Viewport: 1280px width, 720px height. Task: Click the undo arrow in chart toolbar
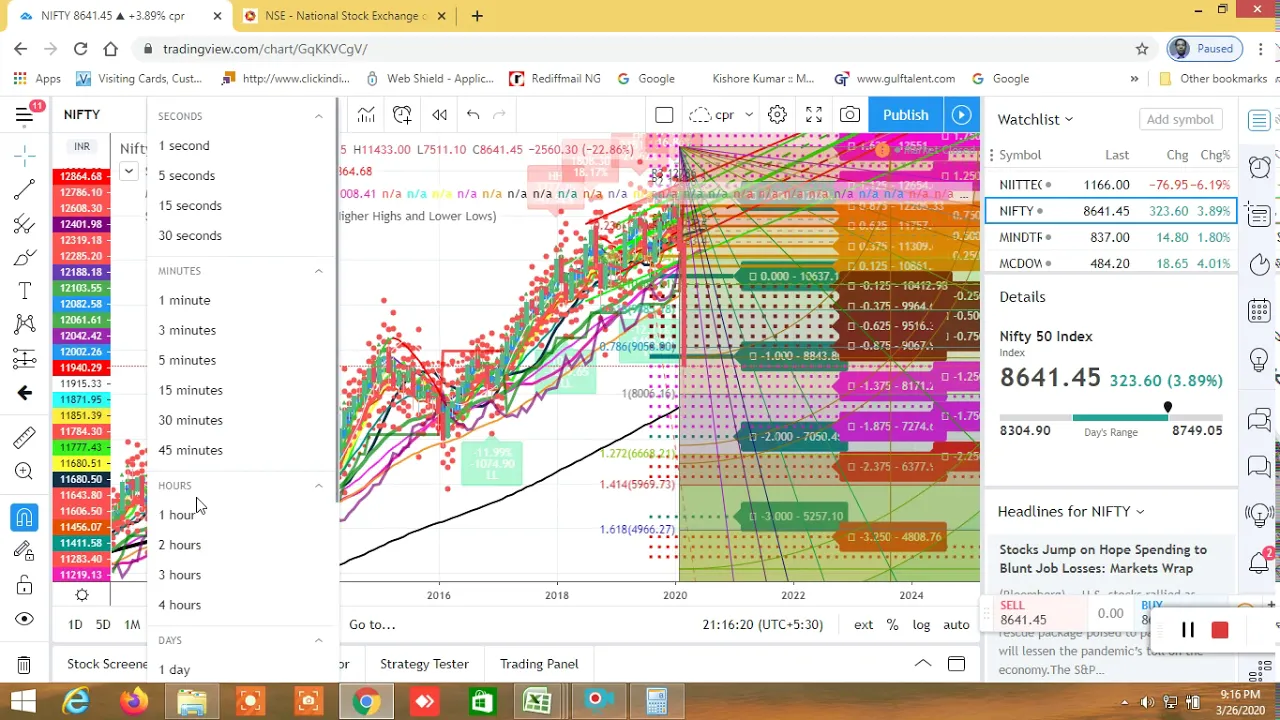473,115
